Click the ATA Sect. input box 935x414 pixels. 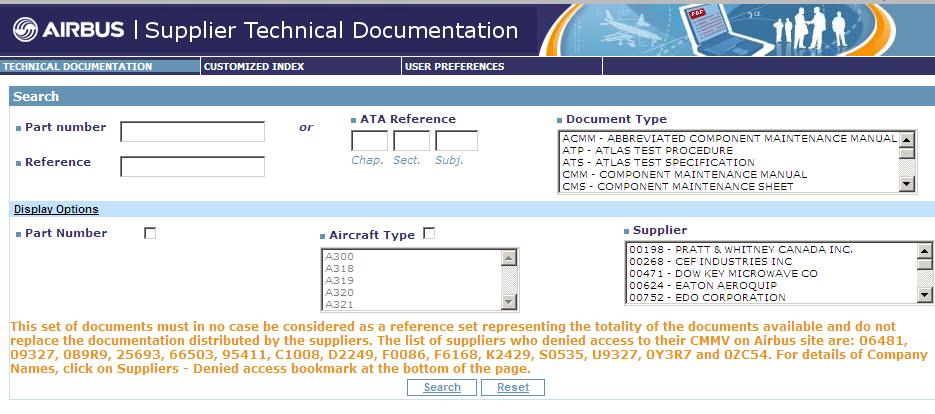pos(411,141)
